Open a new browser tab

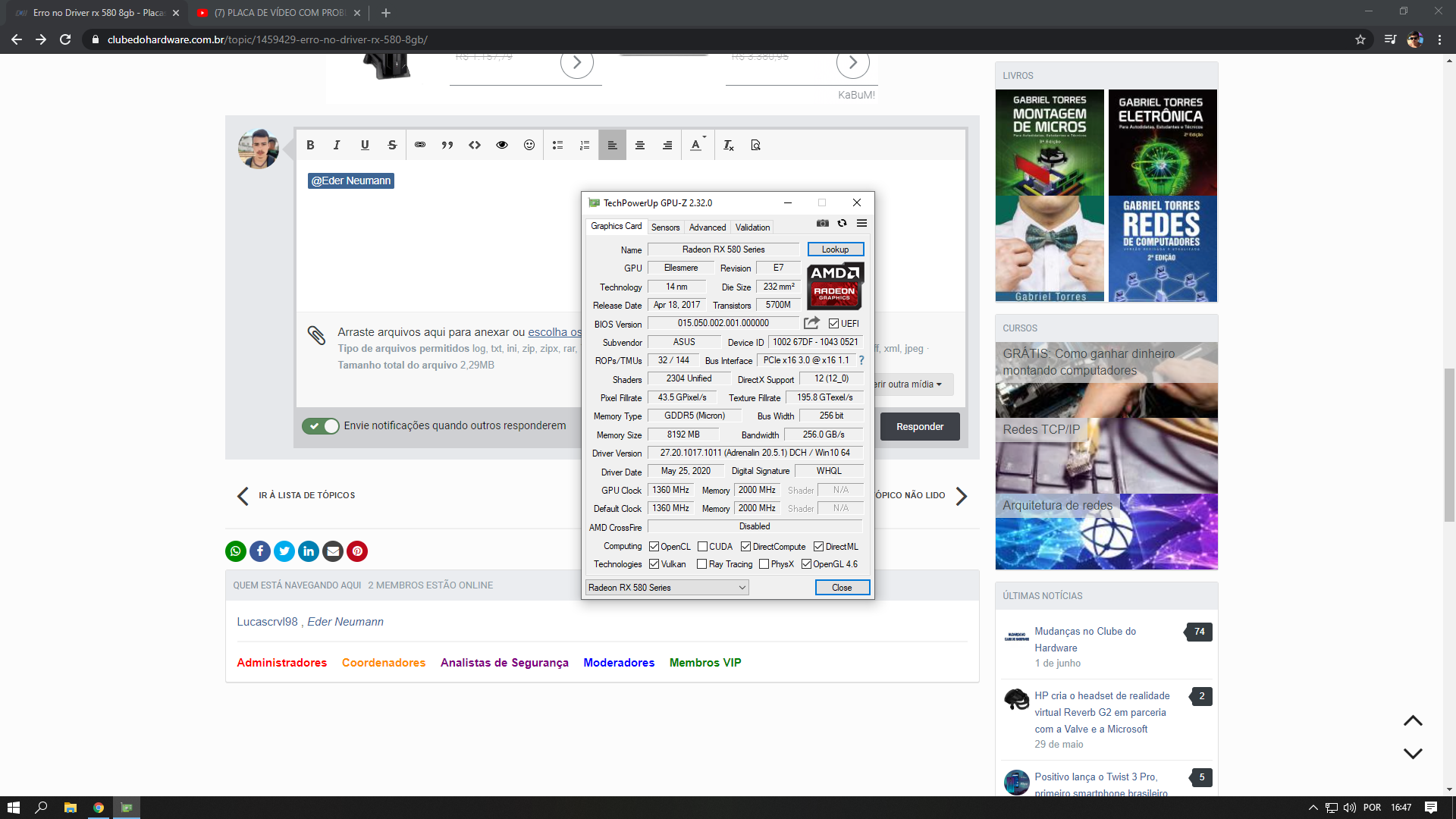tap(386, 13)
